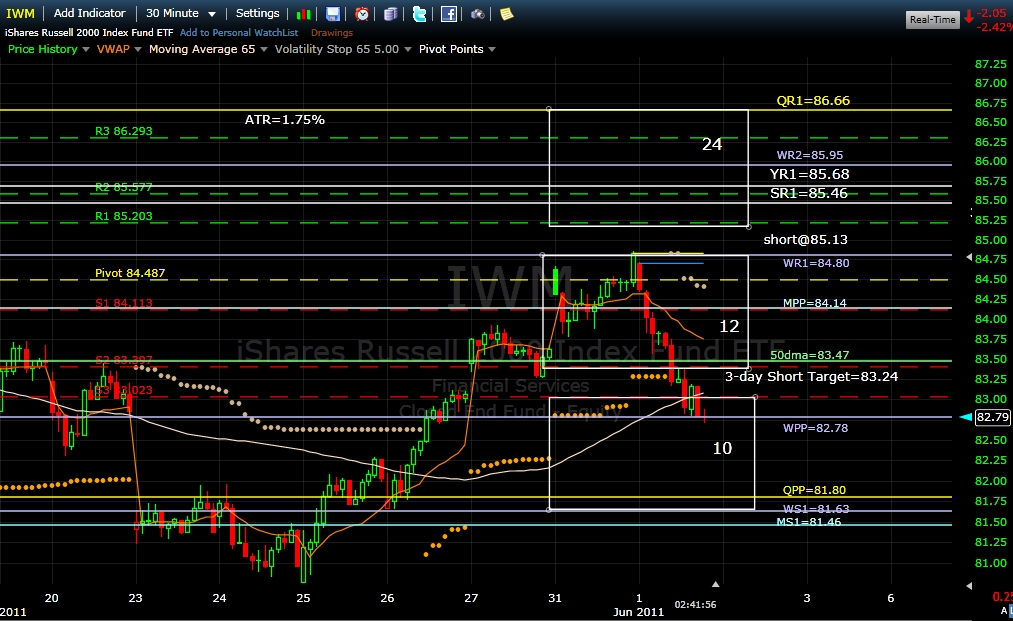The image size is (1013, 621).
Task: Click the 82.79 current price label
Action: 992,417
